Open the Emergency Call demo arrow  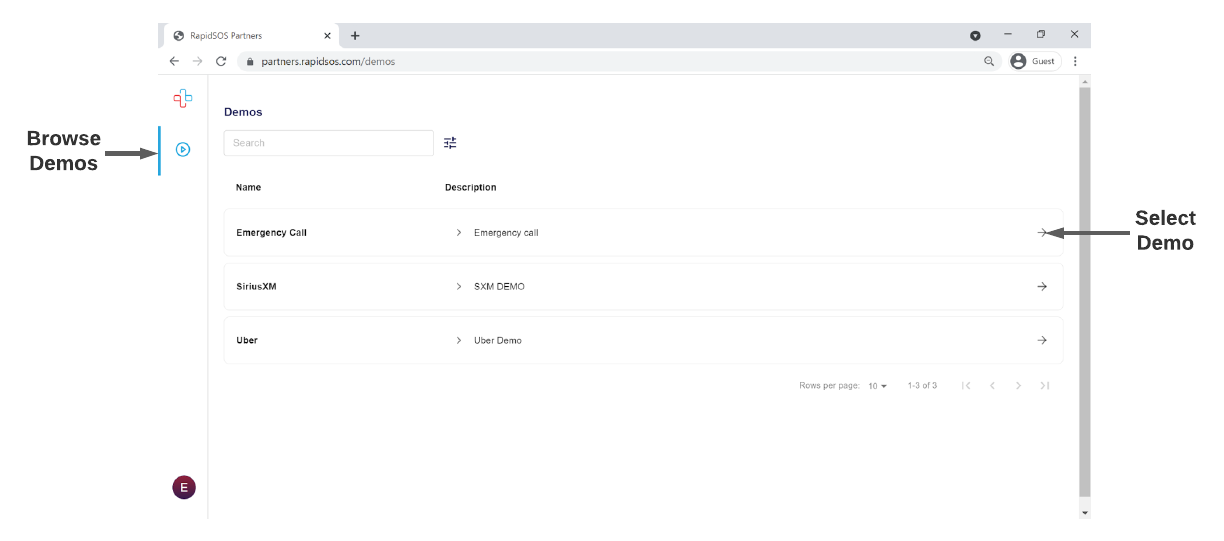coord(1042,232)
